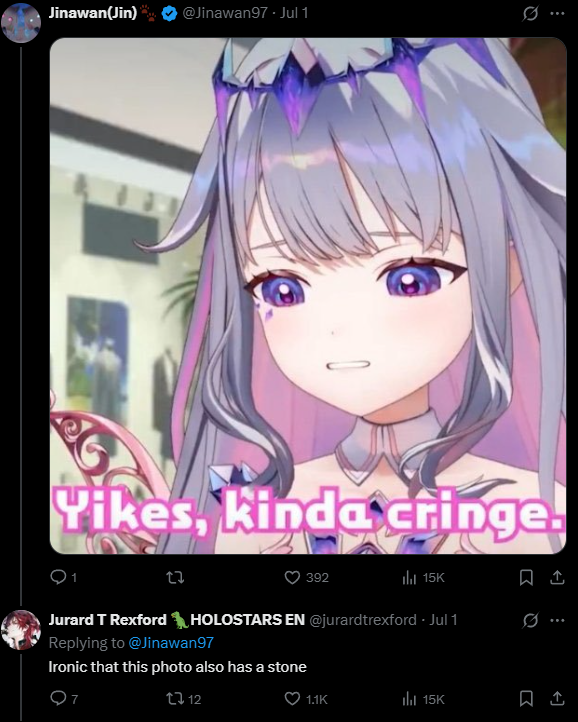The image size is (578, 722).
Task: Open Jinawan's profile avatar
Action: [21, 23]
